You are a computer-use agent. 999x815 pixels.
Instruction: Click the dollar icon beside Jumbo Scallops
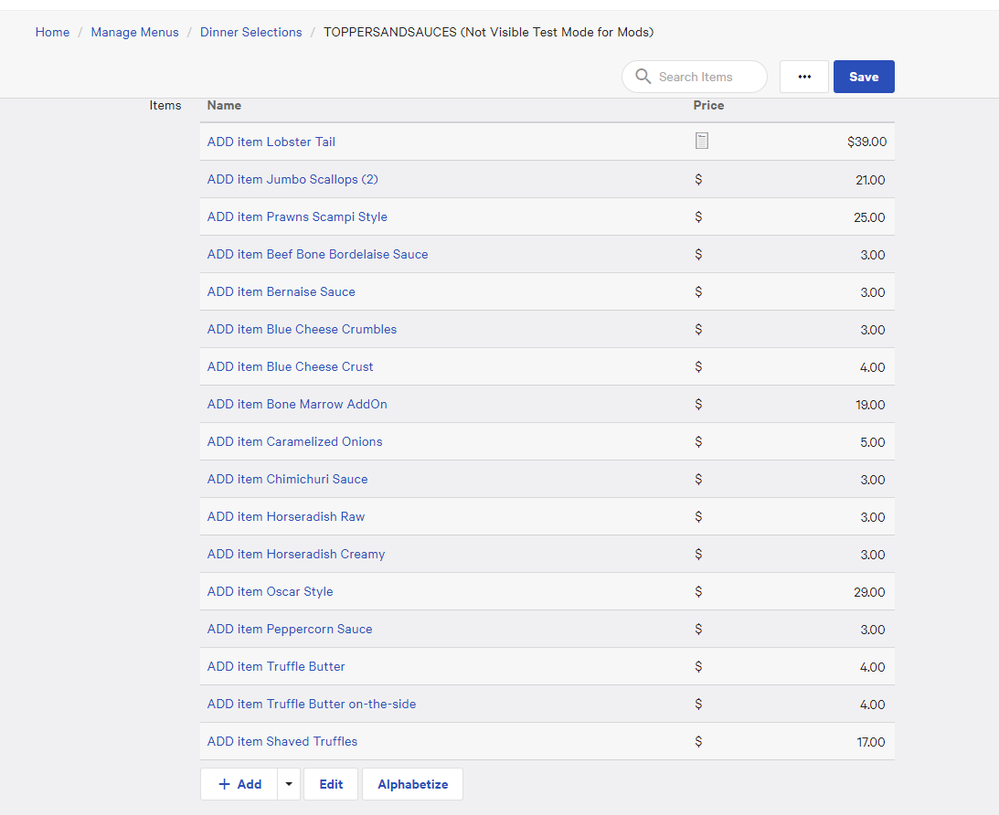click(698, 180)
